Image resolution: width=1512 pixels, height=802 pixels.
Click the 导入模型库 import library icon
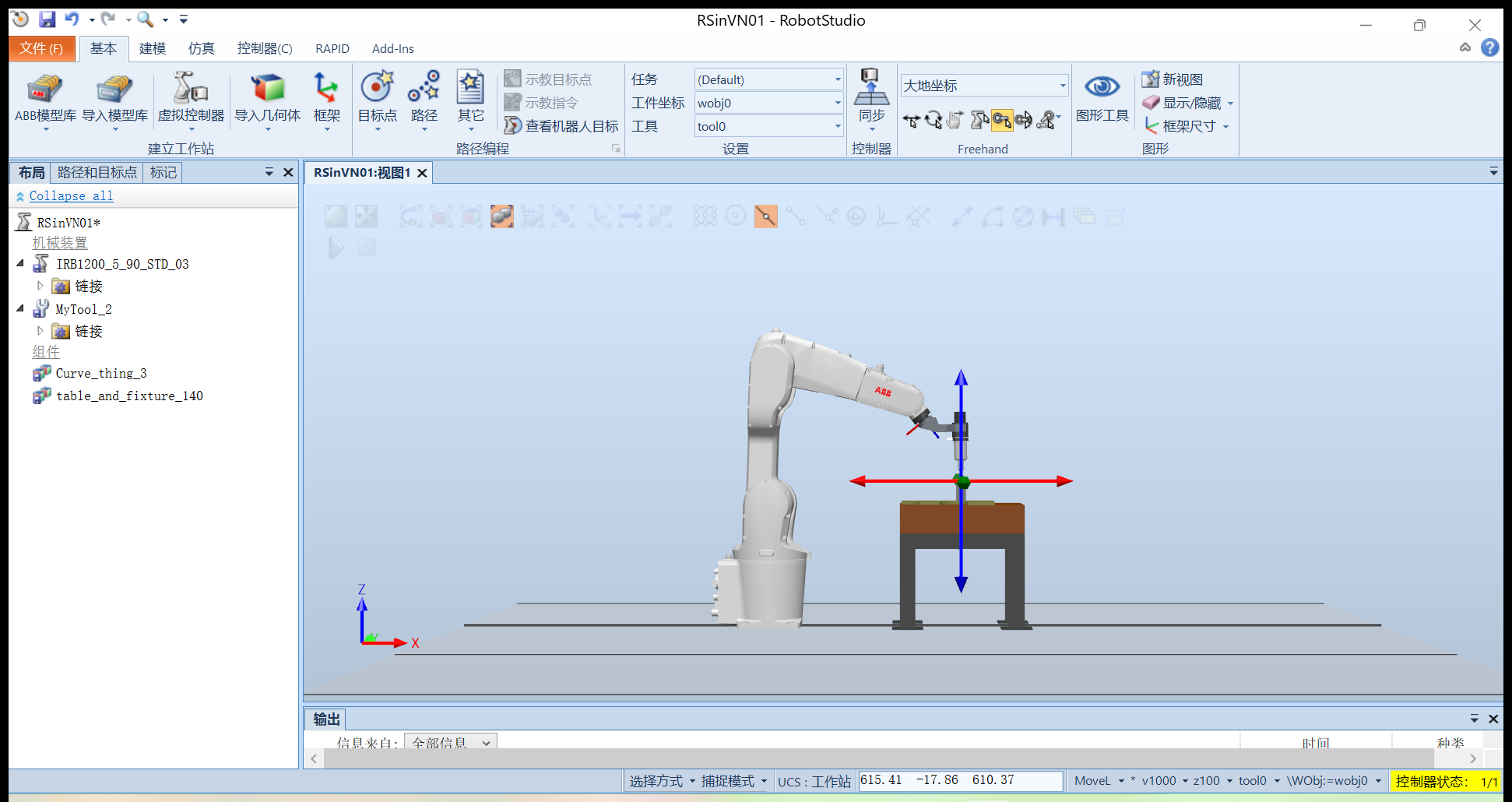(114, 90)
